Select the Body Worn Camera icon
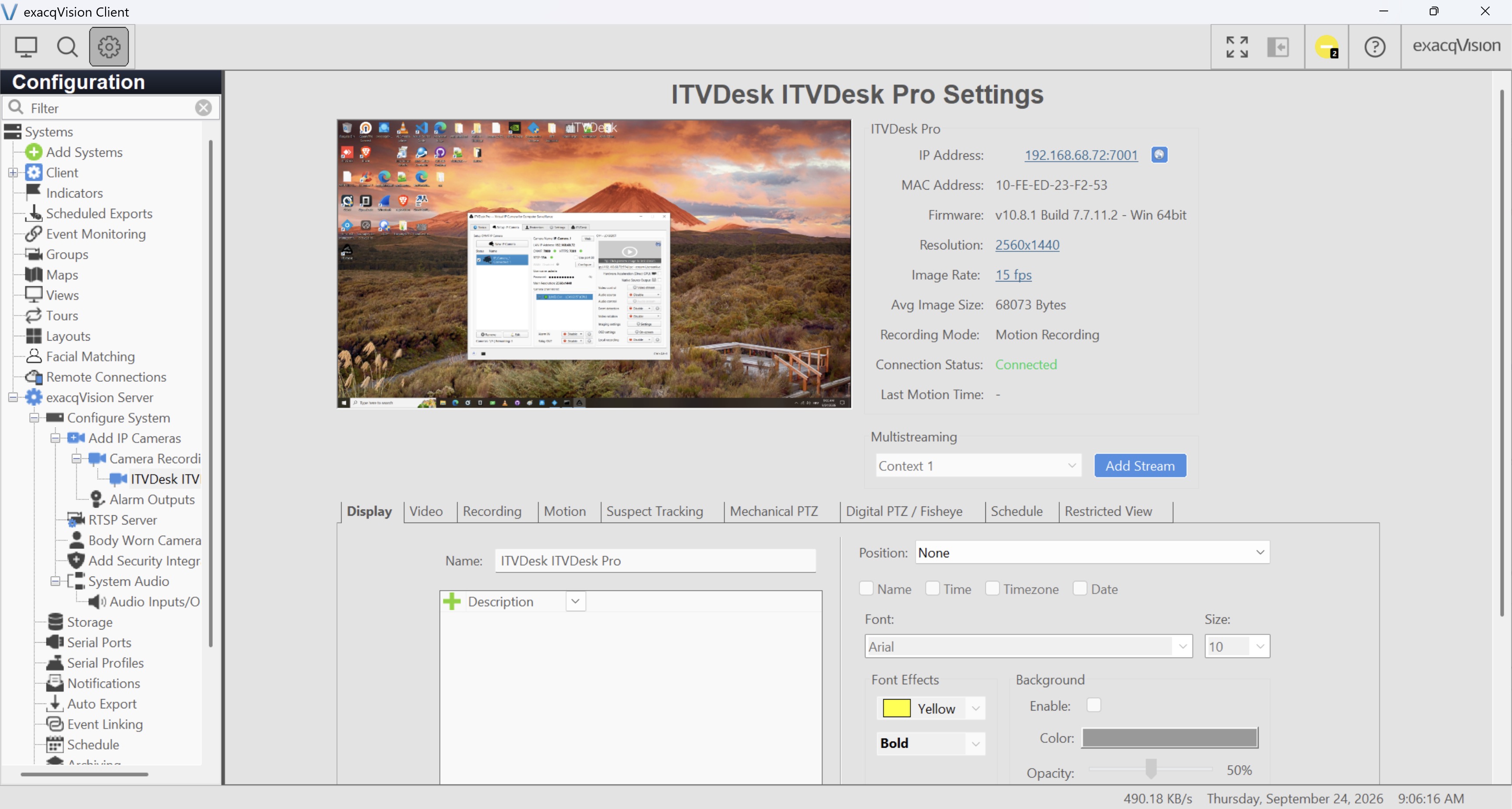Screen dimensions: 1512x809 (x=76, y=539)
